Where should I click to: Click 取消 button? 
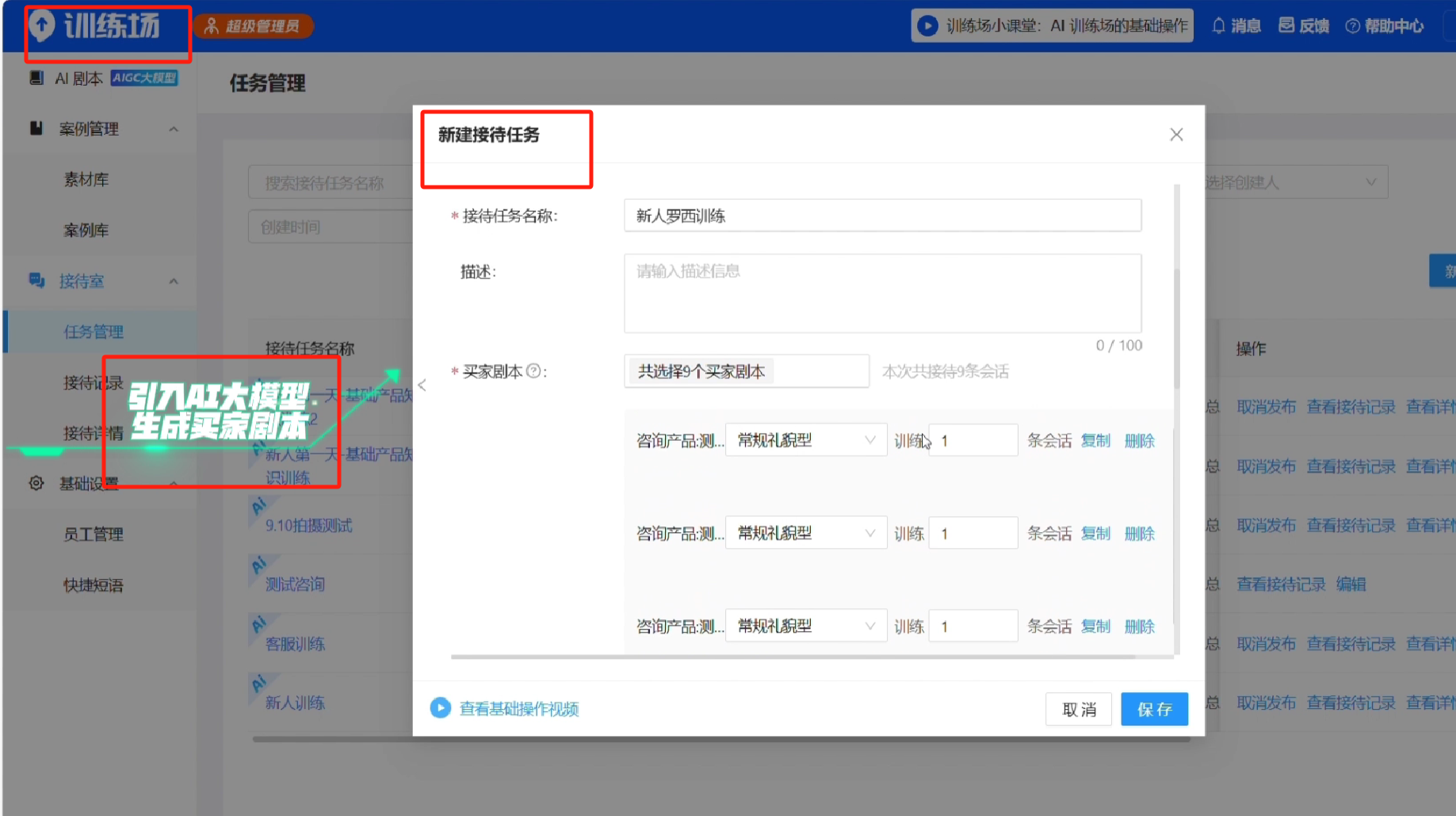(1079, 709)
